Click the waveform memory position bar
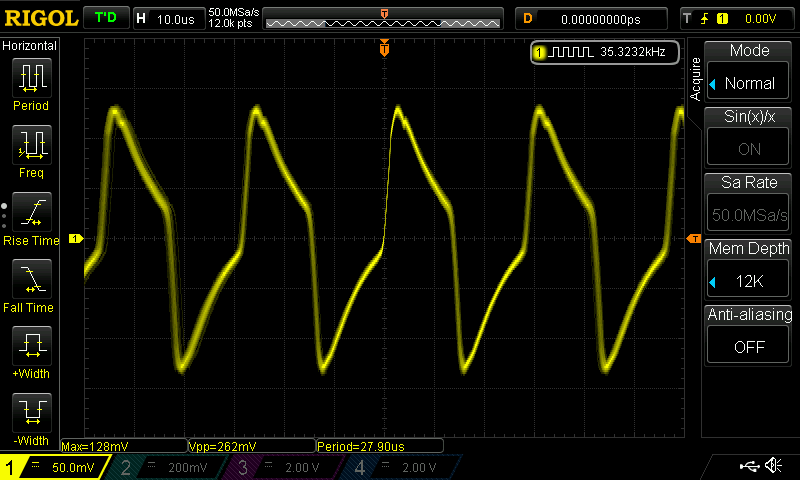Image resolution: width=800 pixels, height=480 pixels. (383, 19)
